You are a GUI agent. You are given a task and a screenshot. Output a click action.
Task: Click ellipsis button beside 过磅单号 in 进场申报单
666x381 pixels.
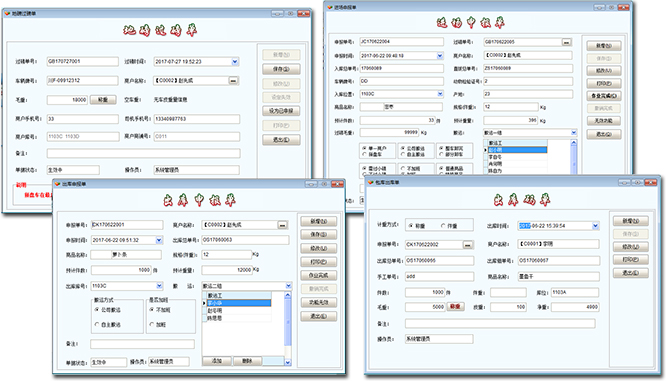566,42
